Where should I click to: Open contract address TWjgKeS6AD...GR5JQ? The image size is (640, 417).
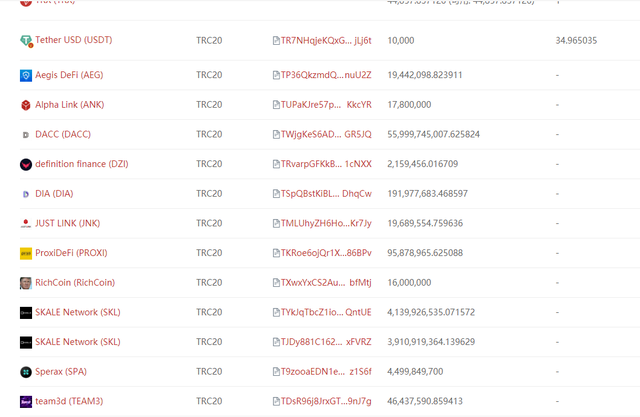[x=326, y=134]
